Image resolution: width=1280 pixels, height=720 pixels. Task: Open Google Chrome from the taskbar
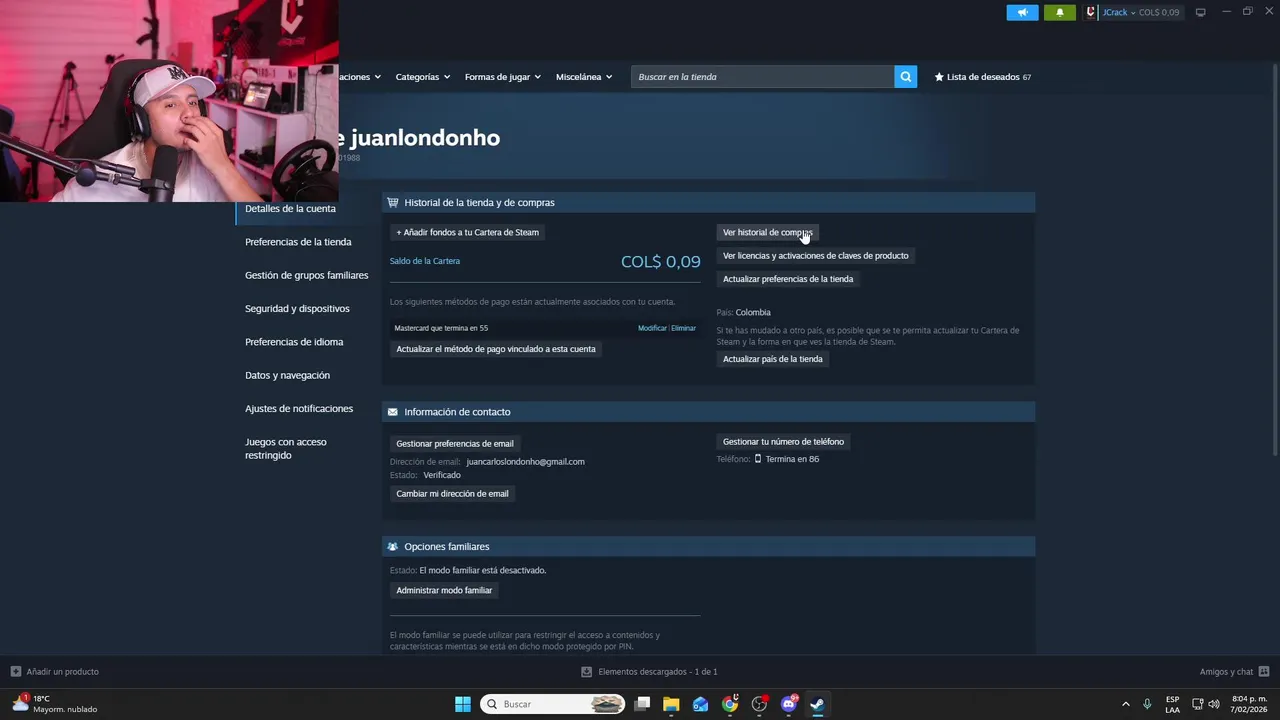[730, 704]
